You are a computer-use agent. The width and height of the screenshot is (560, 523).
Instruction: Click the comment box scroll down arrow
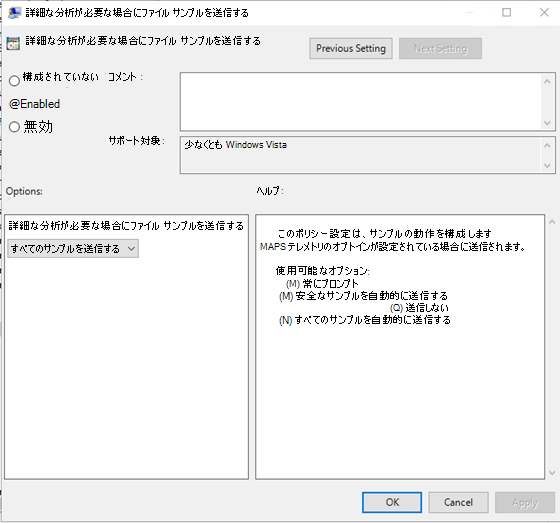click(547, 123)
